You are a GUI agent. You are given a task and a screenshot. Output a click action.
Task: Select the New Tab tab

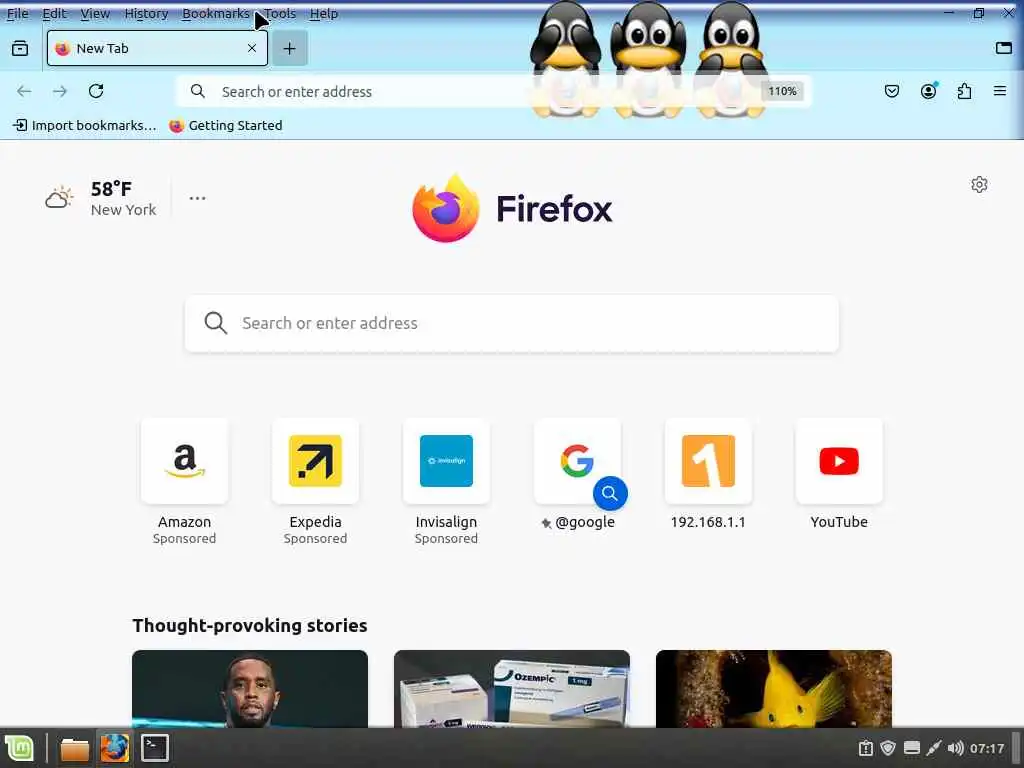tap(157, 48)
